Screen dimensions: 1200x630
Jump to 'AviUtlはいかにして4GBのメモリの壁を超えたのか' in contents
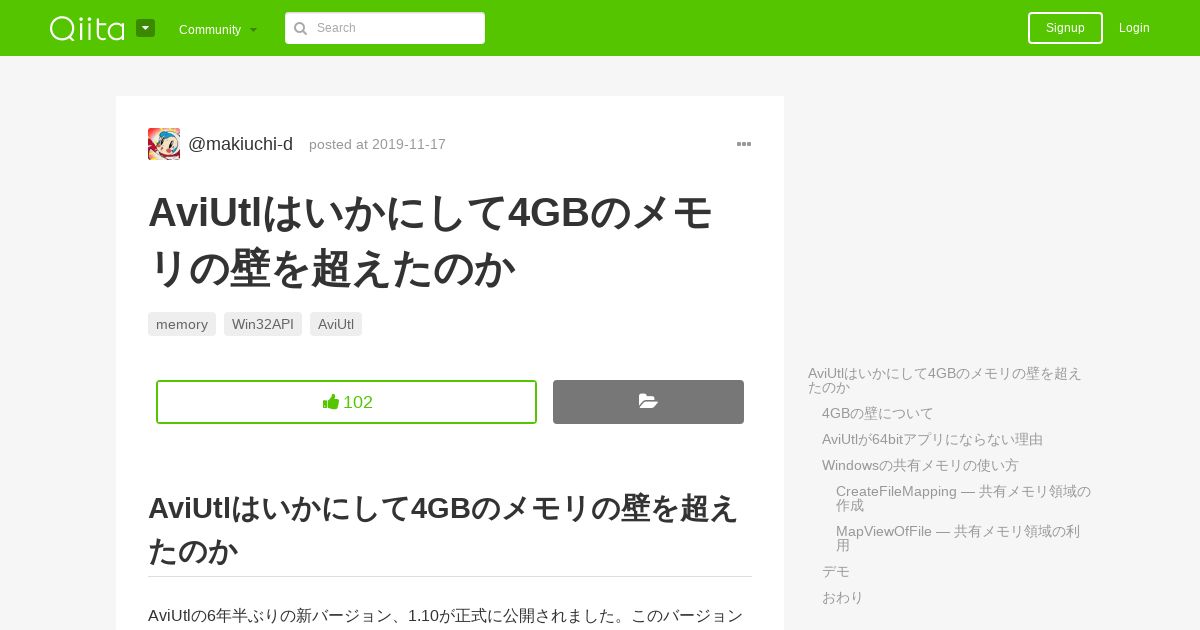(x=945, y=380)
